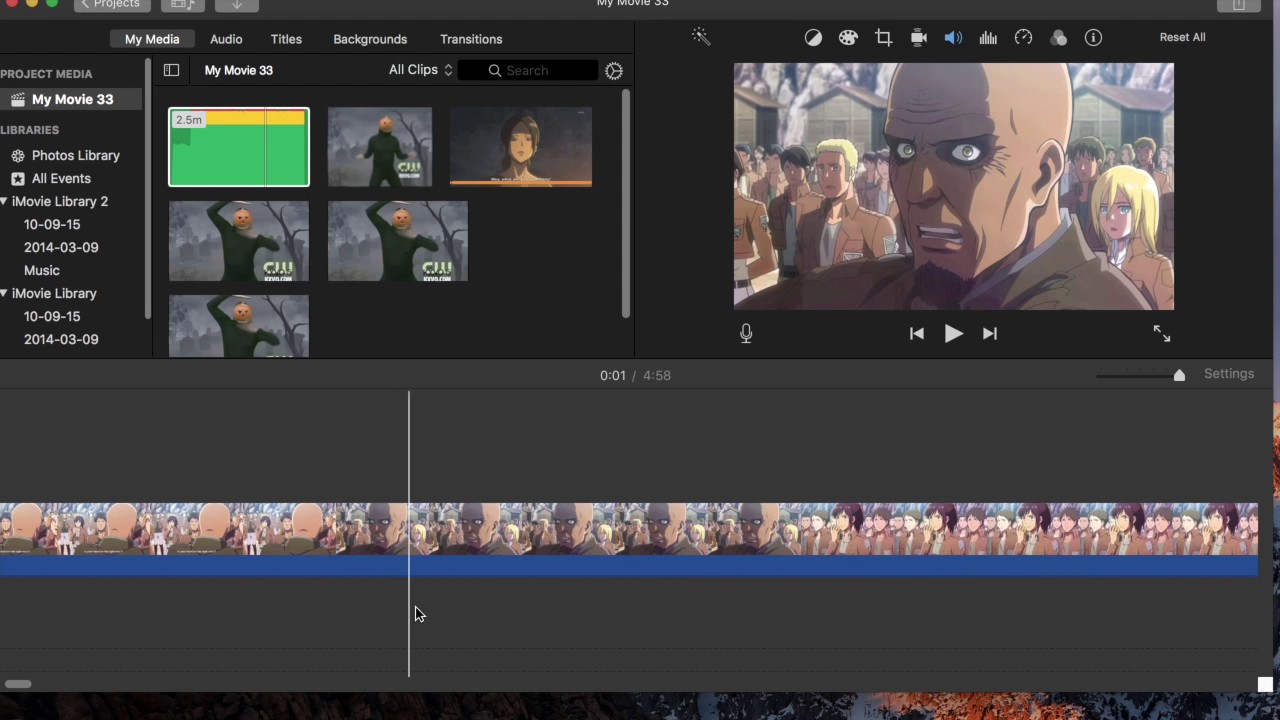
Task: Toggle the libraries sidebar visibility button
Action: pos(171,70)
